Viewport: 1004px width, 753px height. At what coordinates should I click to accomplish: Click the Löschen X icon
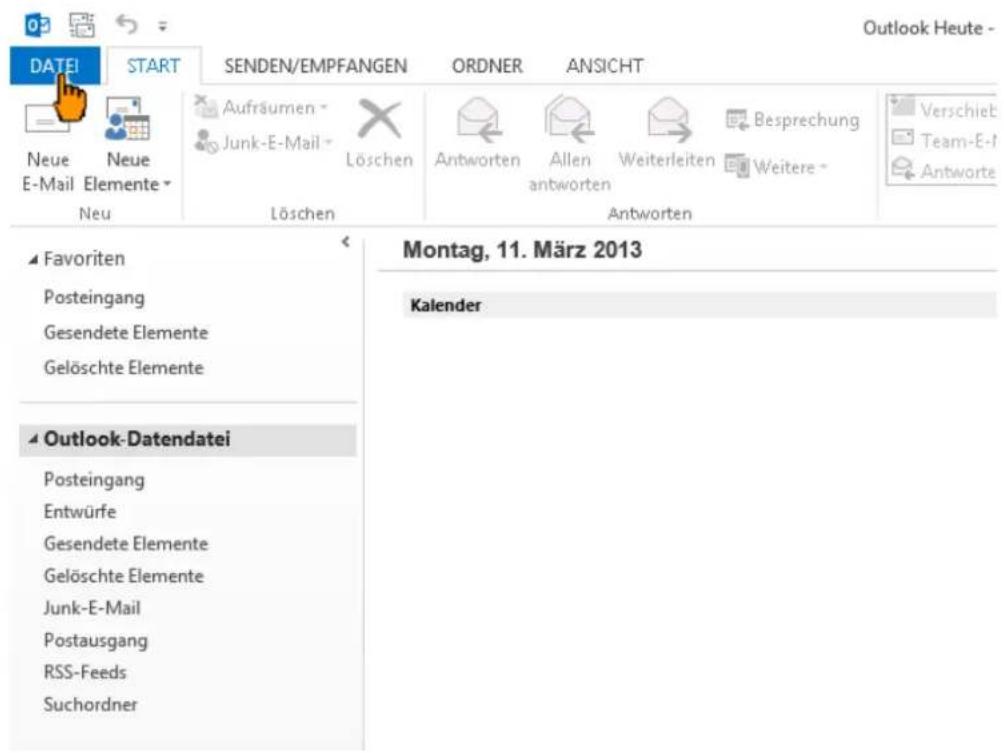coord(379,119)
